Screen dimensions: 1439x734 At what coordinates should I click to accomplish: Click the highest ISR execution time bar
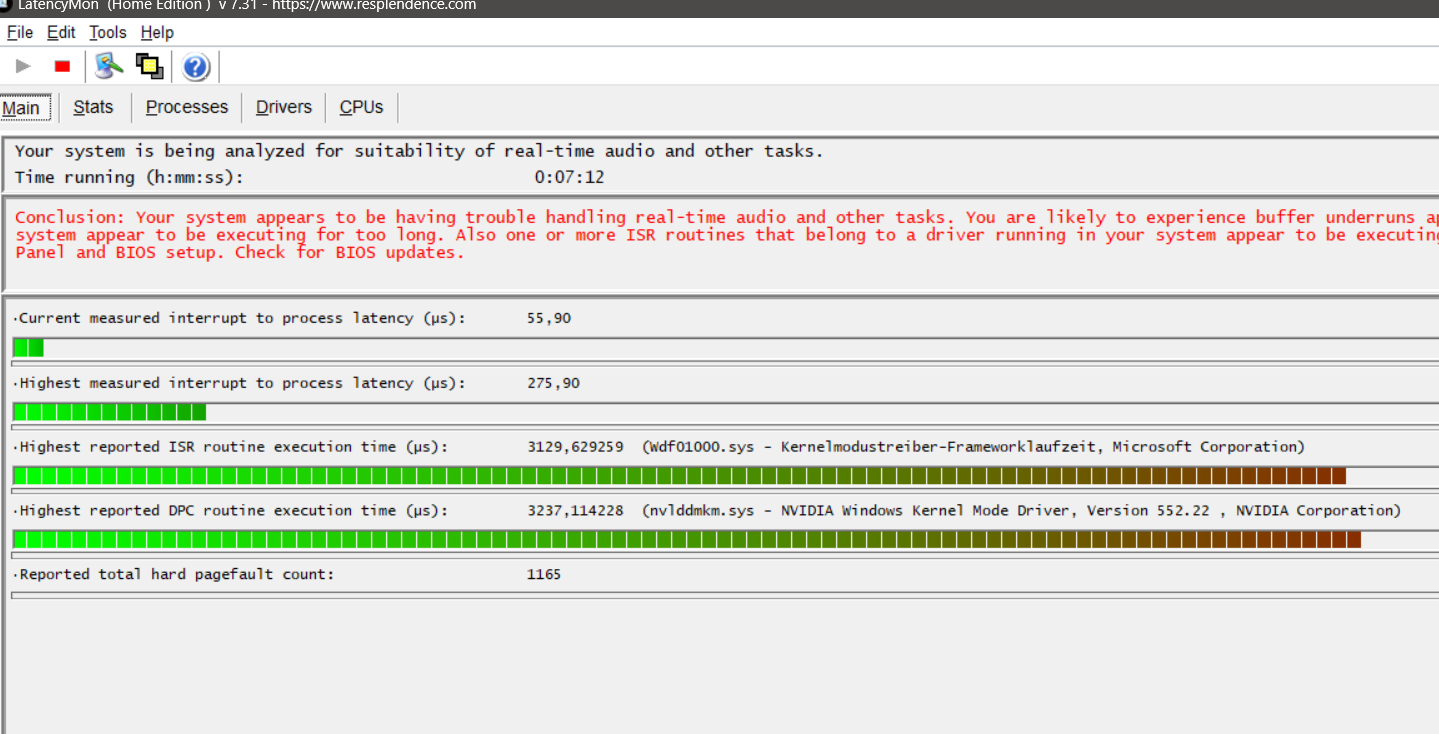pyautogui.click(x=725, y=476)
